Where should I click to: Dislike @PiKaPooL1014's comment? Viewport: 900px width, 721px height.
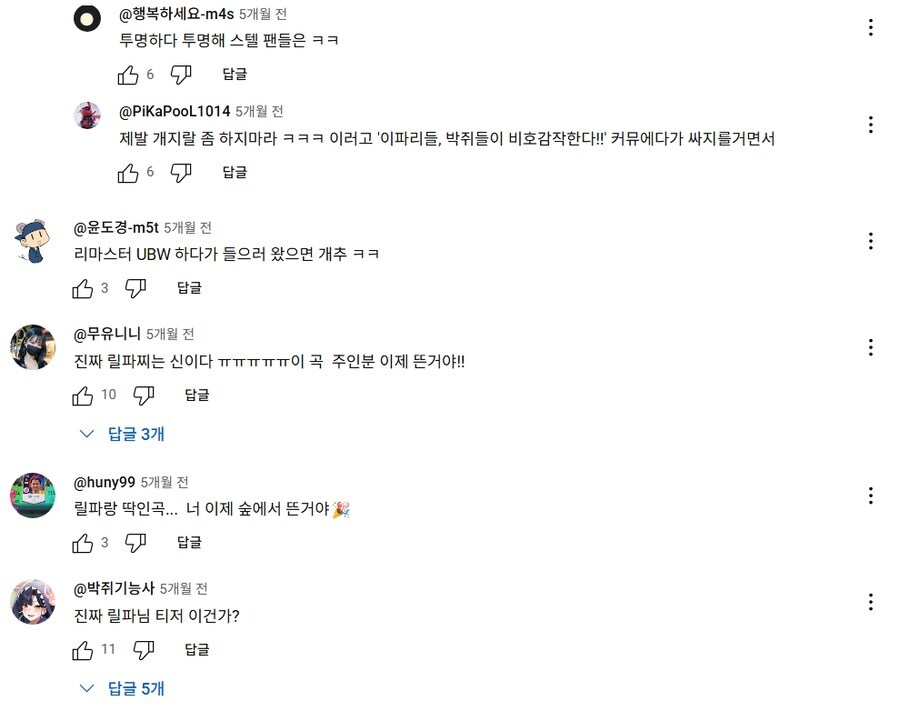(181, 172)
